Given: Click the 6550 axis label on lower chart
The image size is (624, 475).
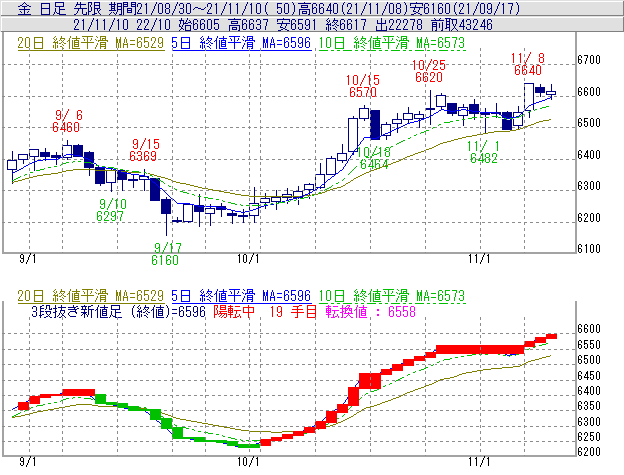Looking at the screenshot, I should 589,345.
